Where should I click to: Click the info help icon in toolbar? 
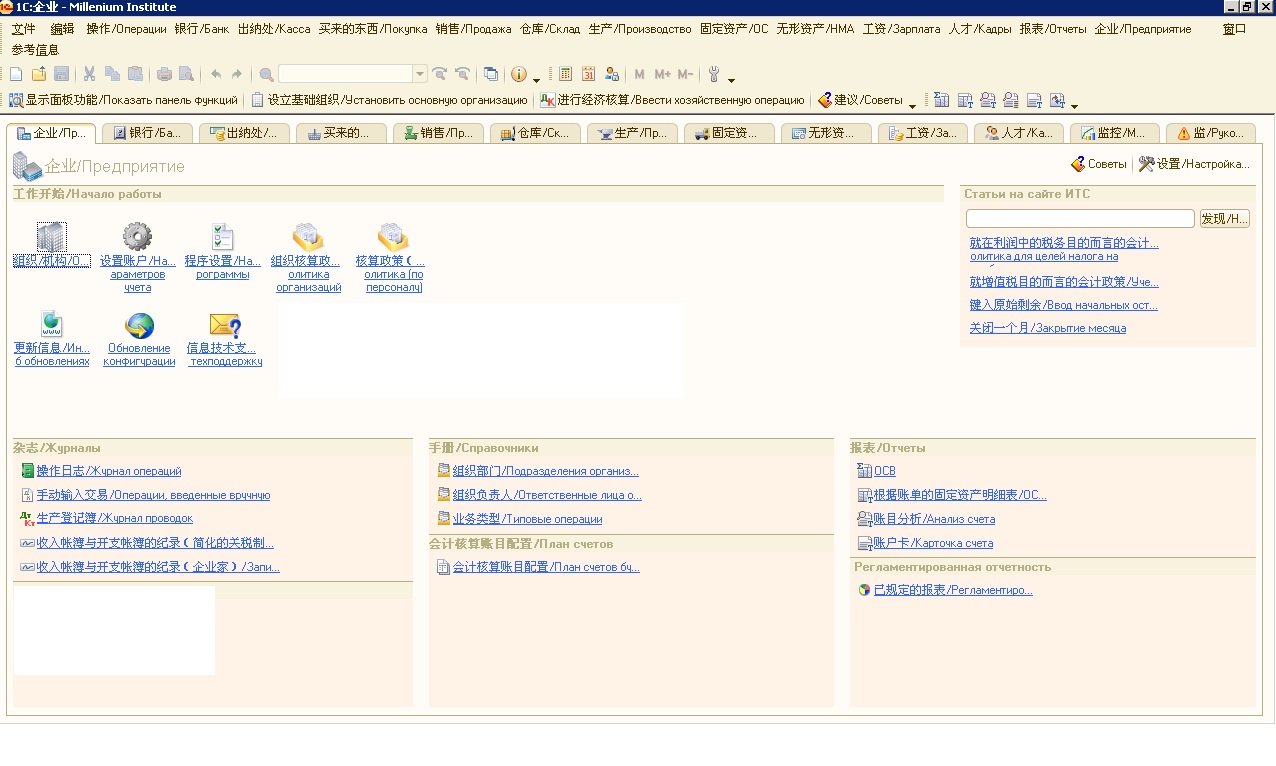518,74
